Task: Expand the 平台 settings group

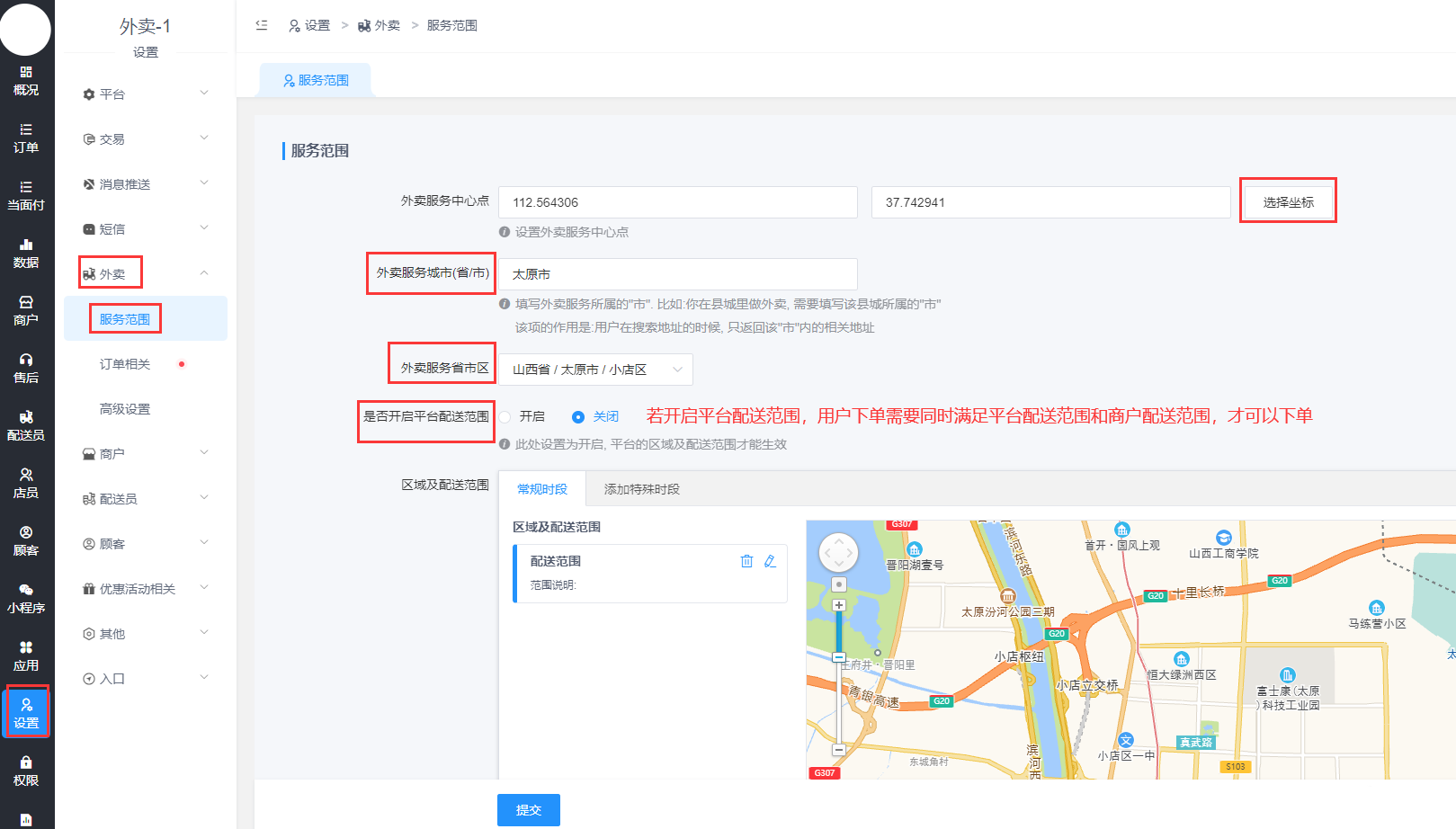Action: (146, 94)
